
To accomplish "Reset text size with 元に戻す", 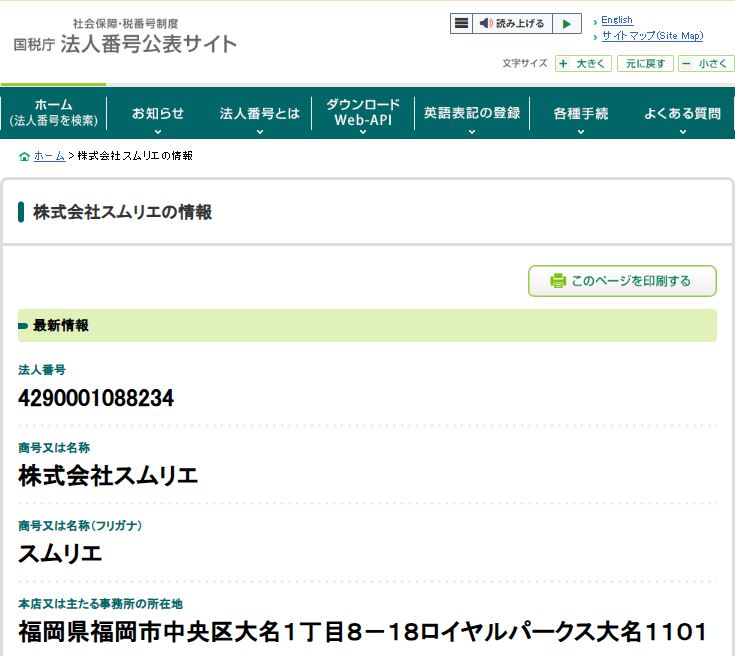I will (645, 63).
